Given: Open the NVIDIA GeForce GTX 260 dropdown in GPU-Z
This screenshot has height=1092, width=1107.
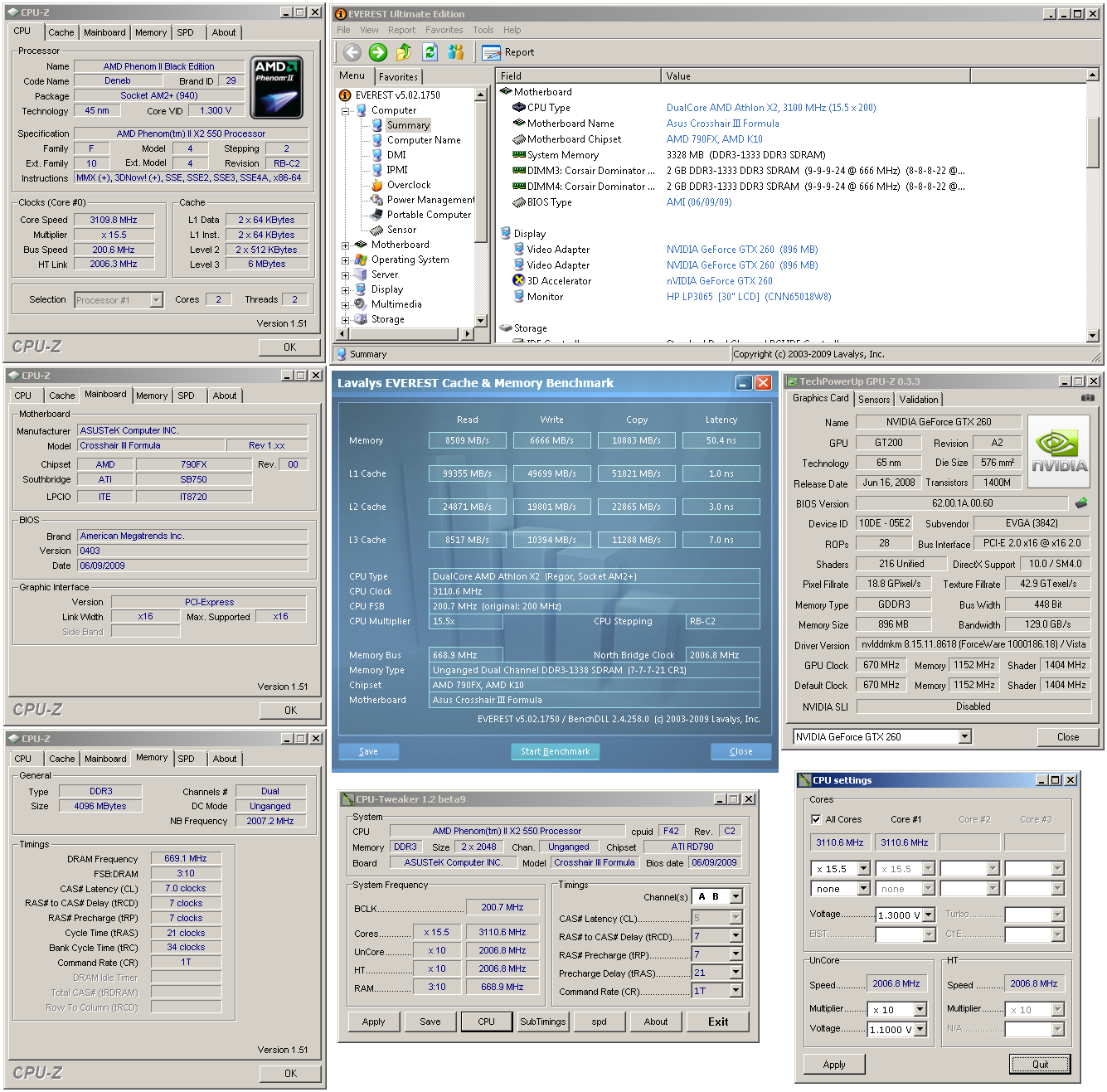Looking at the screenshot, I should point(965,737).
